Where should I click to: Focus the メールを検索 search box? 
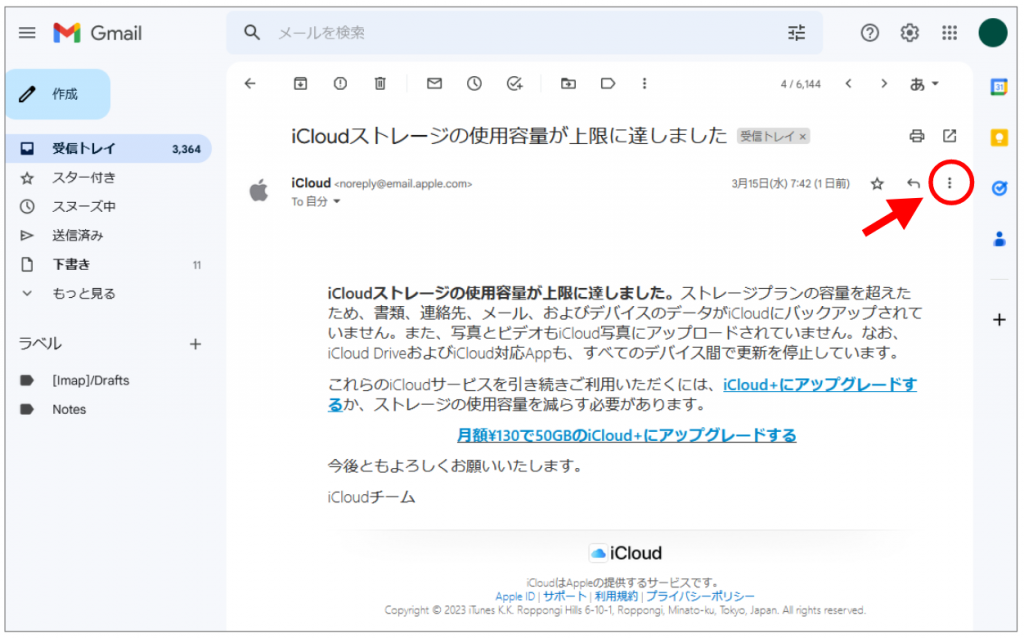tap(524, 33)
